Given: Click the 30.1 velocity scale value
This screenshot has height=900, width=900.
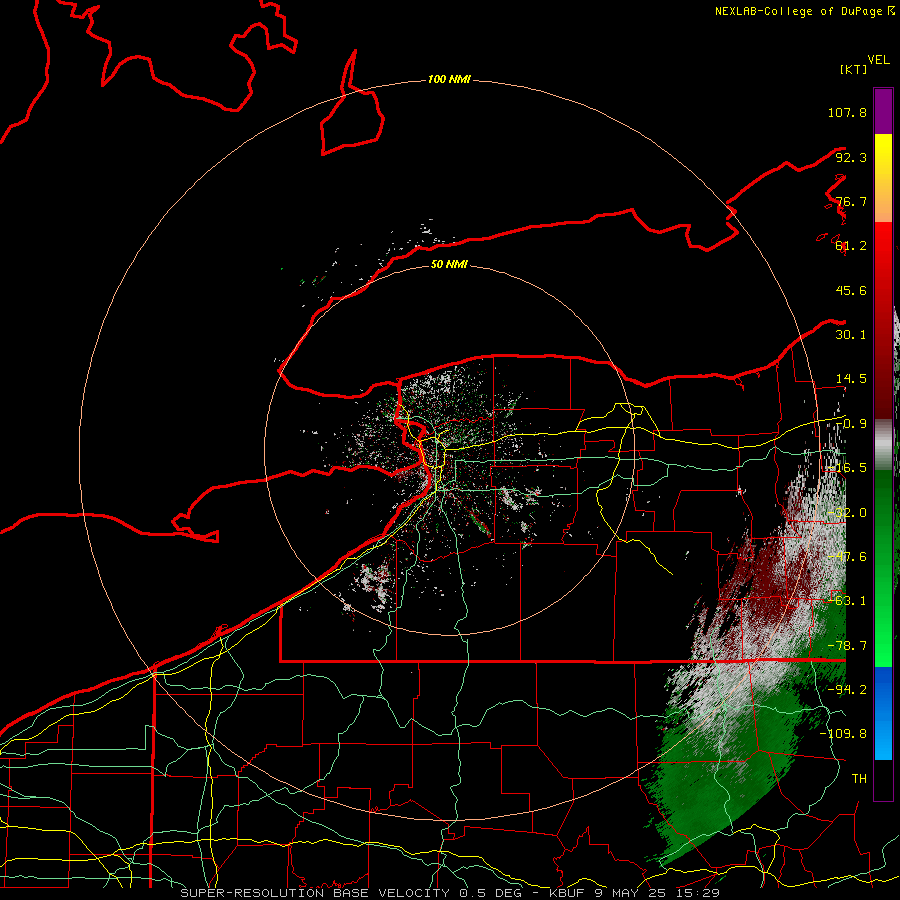Looking at the screenshot, I should pyautogui.click(x=851, y=335).
